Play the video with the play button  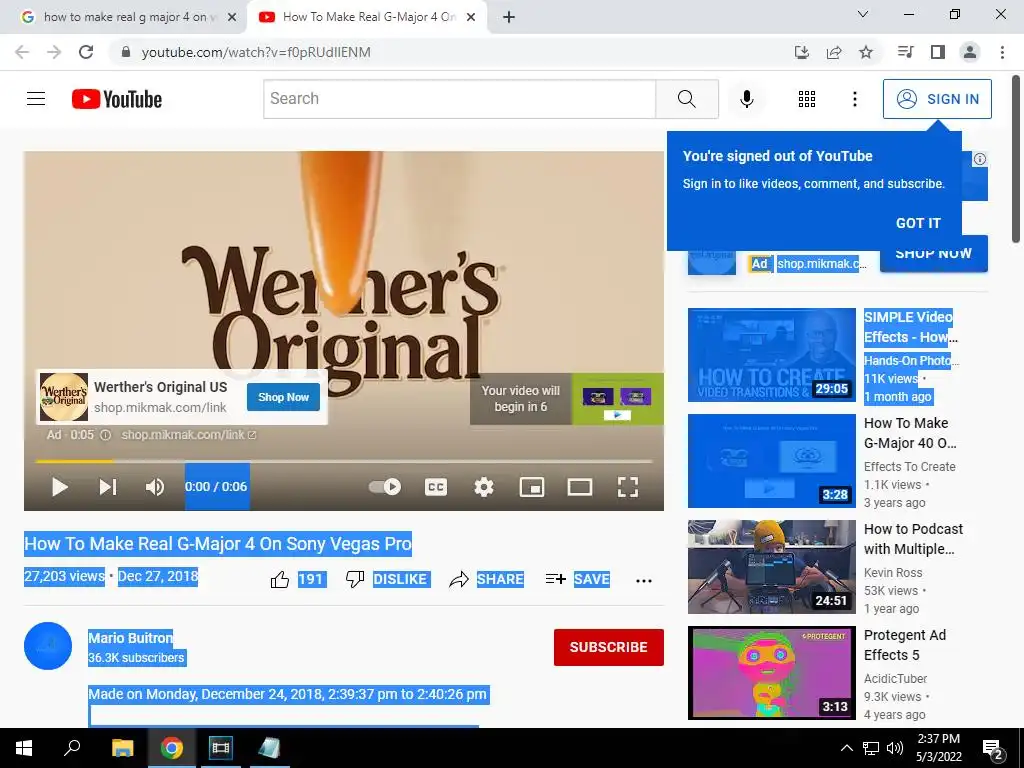[59, 487]
